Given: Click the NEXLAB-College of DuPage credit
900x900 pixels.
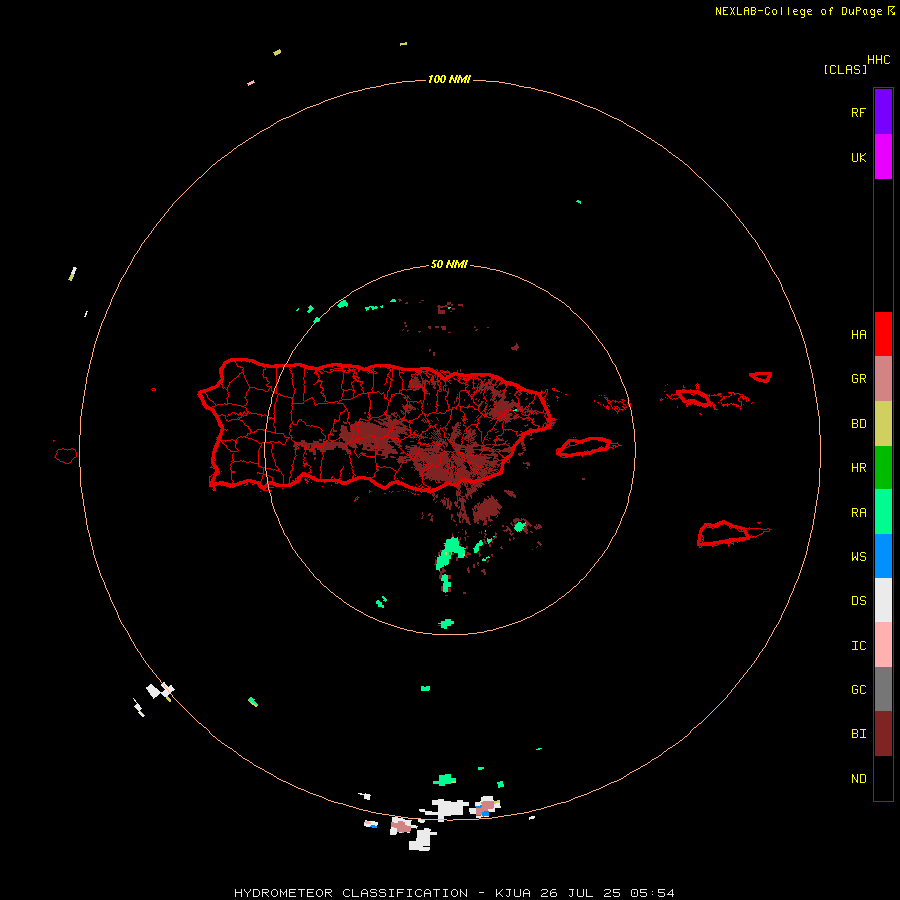Looking at the screenshot, I should coord(798,11).
